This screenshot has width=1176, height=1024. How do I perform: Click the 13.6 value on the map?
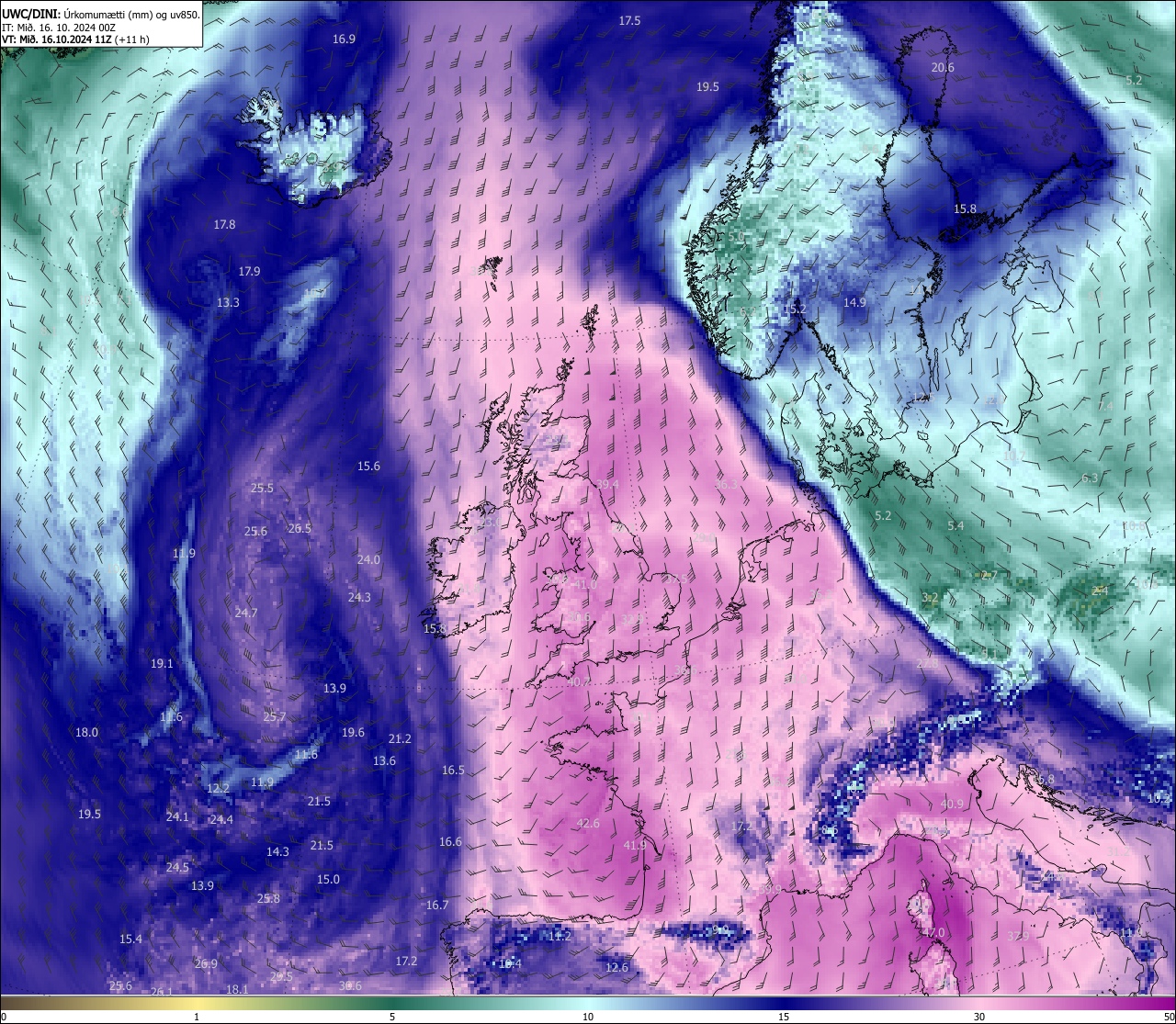(384, 761)
